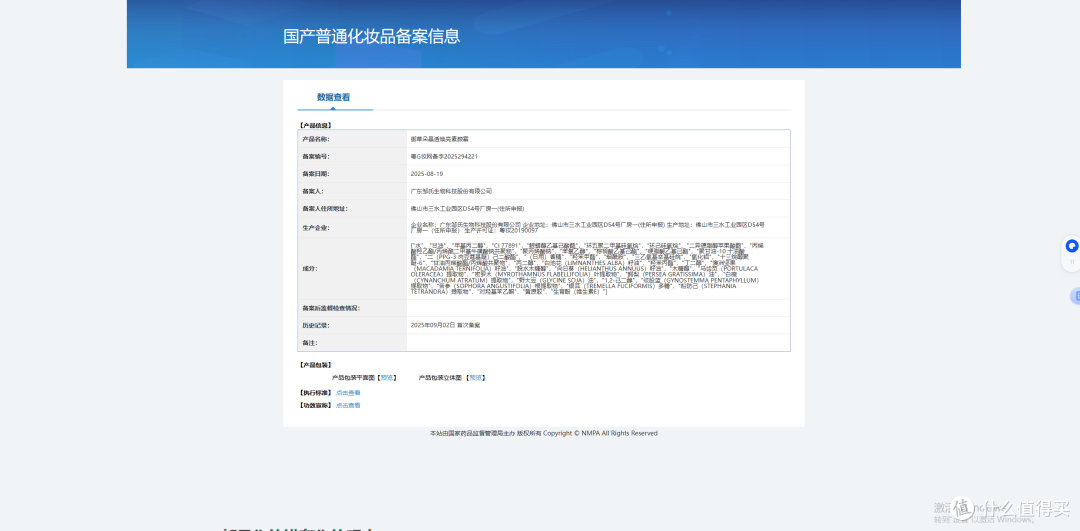Click the 备案人 company name value
Viewport: 1080px width, 531px height.
coord(451,191)
